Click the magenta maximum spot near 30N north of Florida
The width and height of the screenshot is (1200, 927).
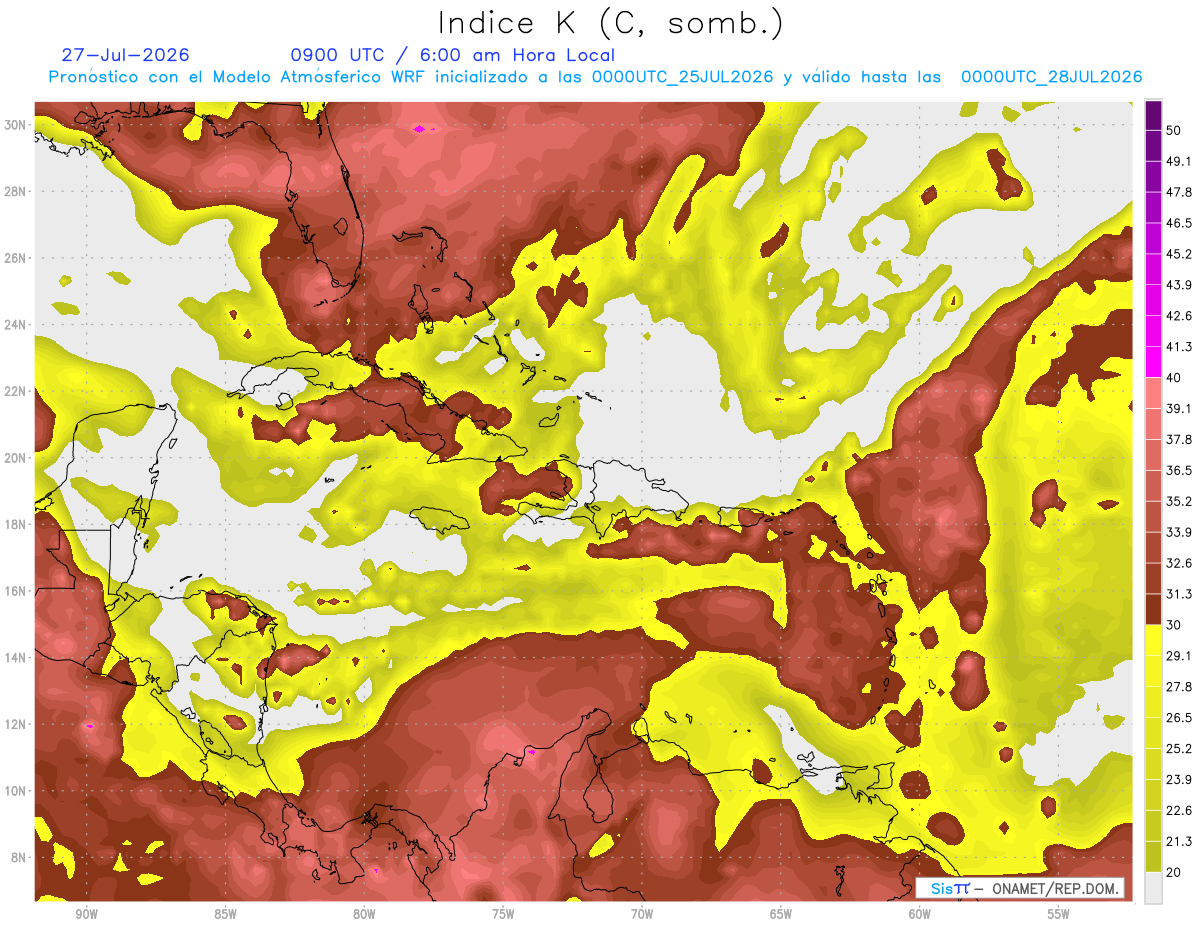(x=419, y=128)
